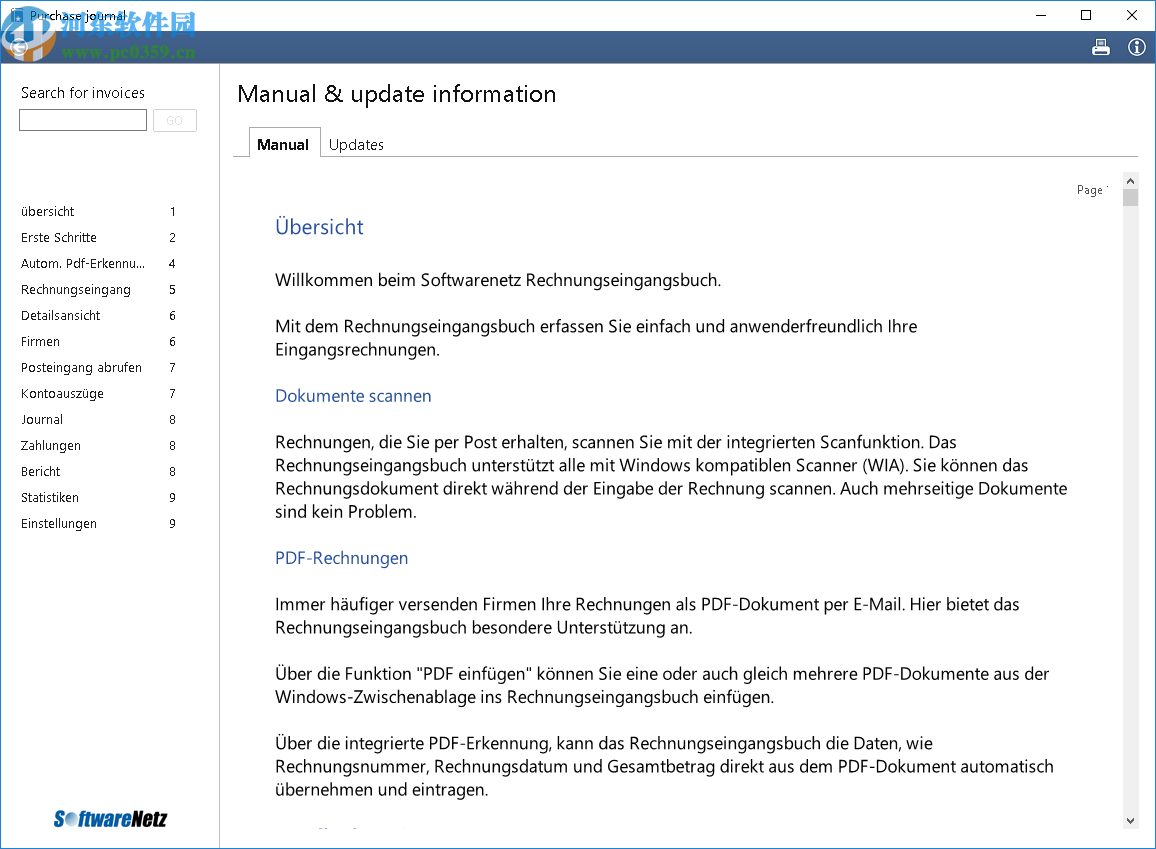Jump to the Rechnungseingang section
The image size is (1156, 849).
tap(76, 290)
